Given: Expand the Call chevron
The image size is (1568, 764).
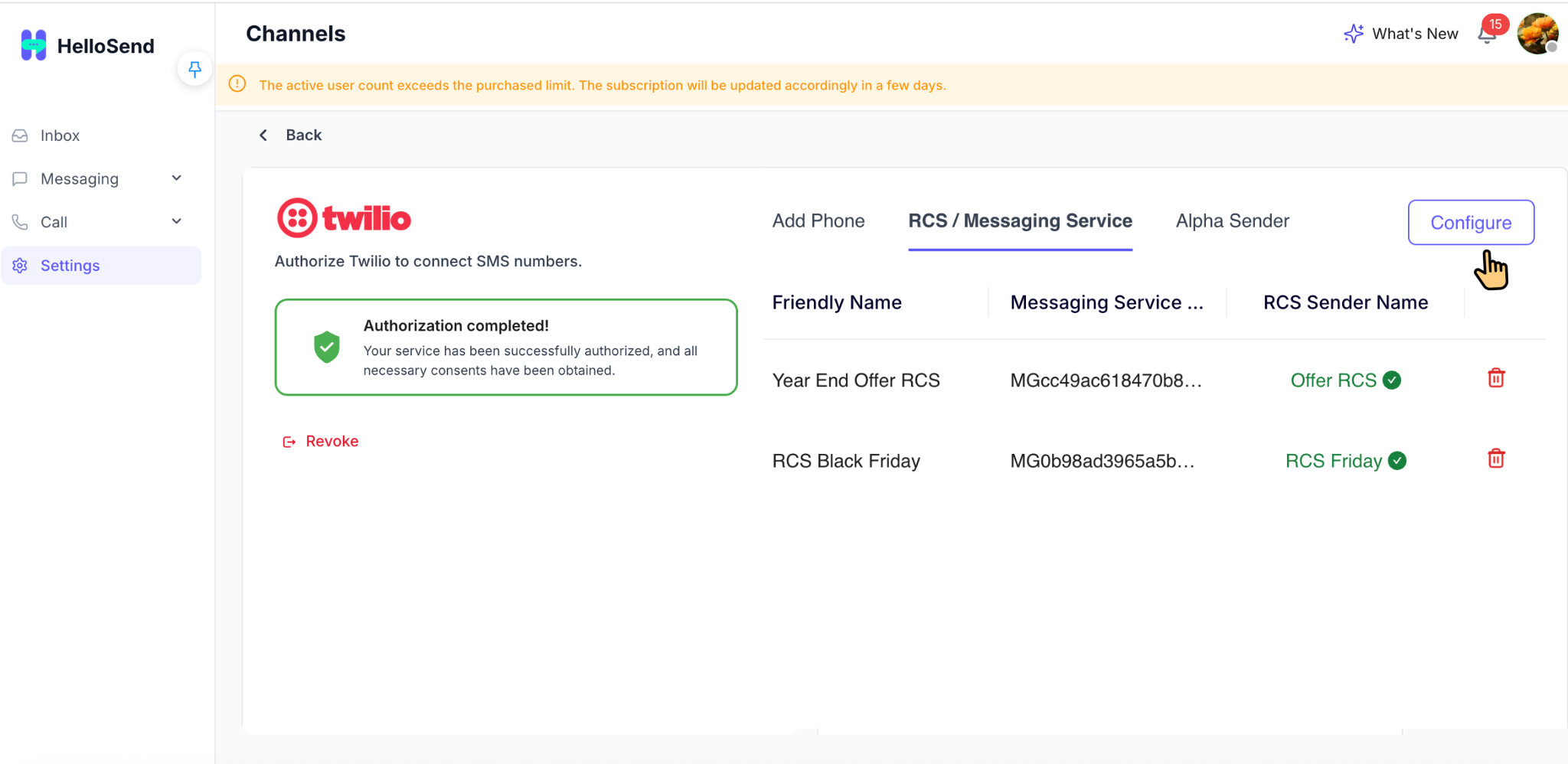Looking at the screenshot, I should pos(177,221).
